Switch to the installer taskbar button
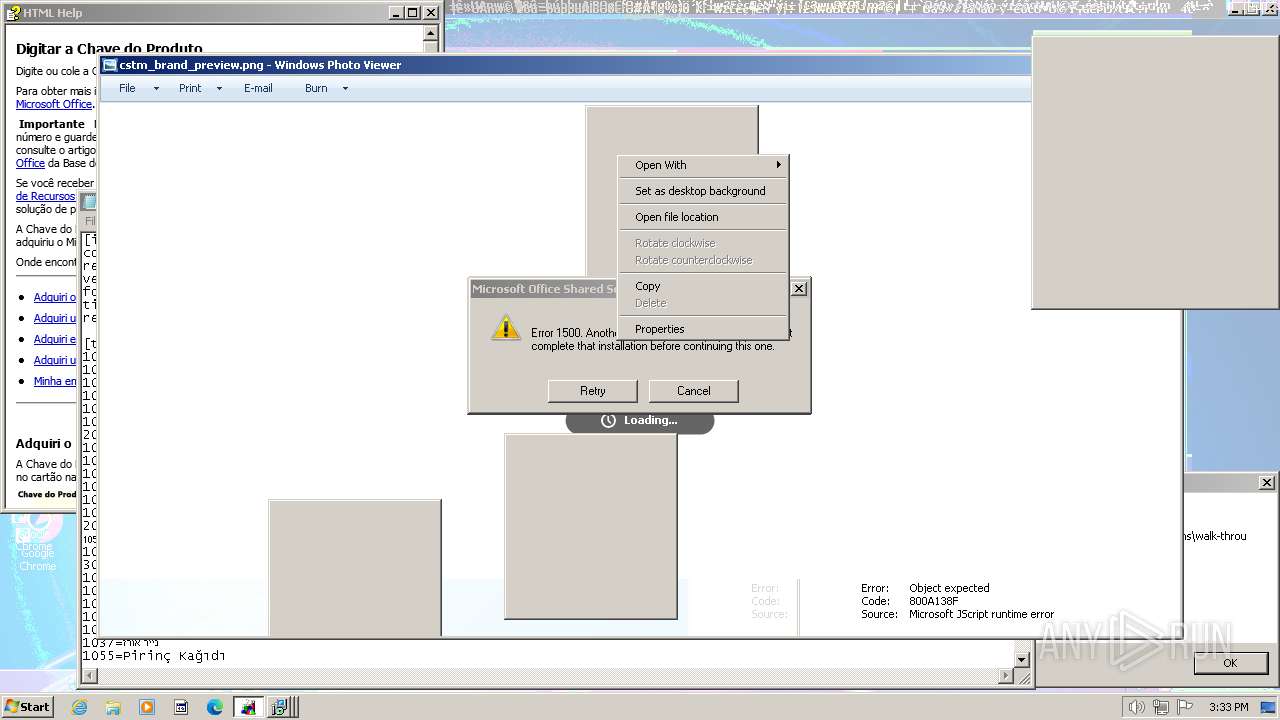Image resolution: width=1280 pixels, height=720 pixels. 280,707
